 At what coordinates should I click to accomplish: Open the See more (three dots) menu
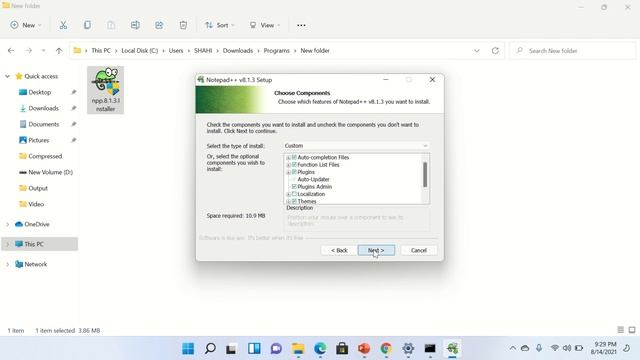click(301, 25)
